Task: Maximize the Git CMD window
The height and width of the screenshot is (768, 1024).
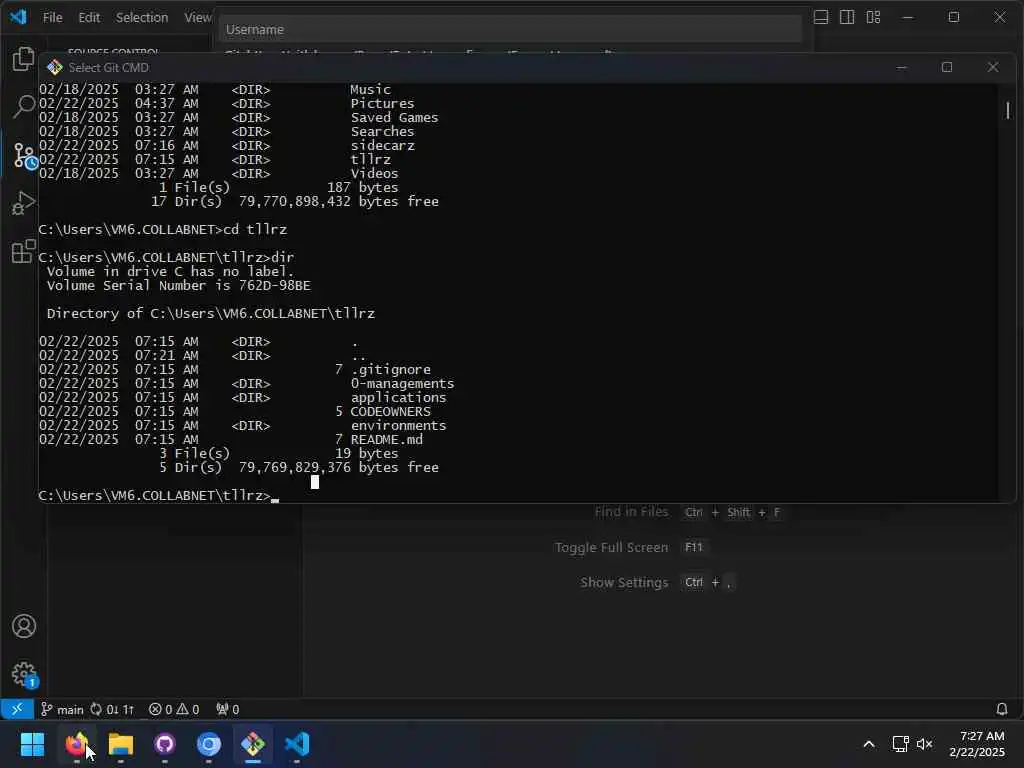Action: tap(947, 67)
